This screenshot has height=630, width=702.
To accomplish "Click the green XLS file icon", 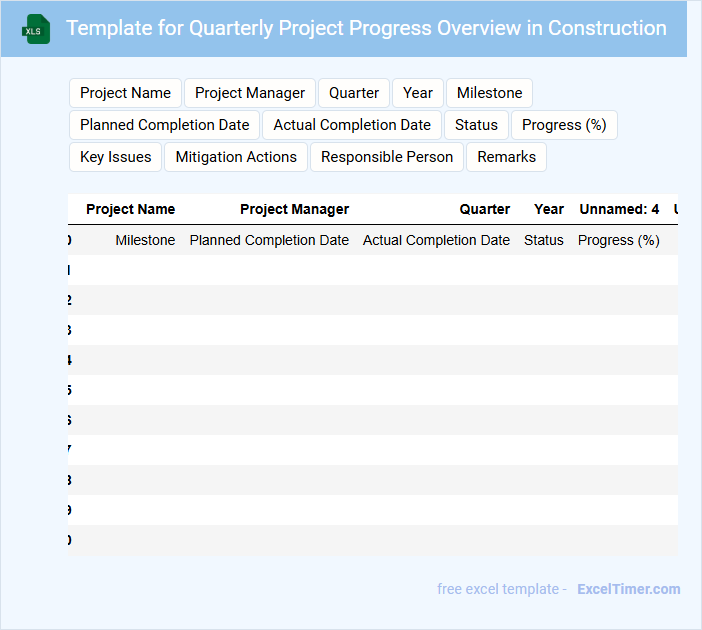I will point(36,29).
